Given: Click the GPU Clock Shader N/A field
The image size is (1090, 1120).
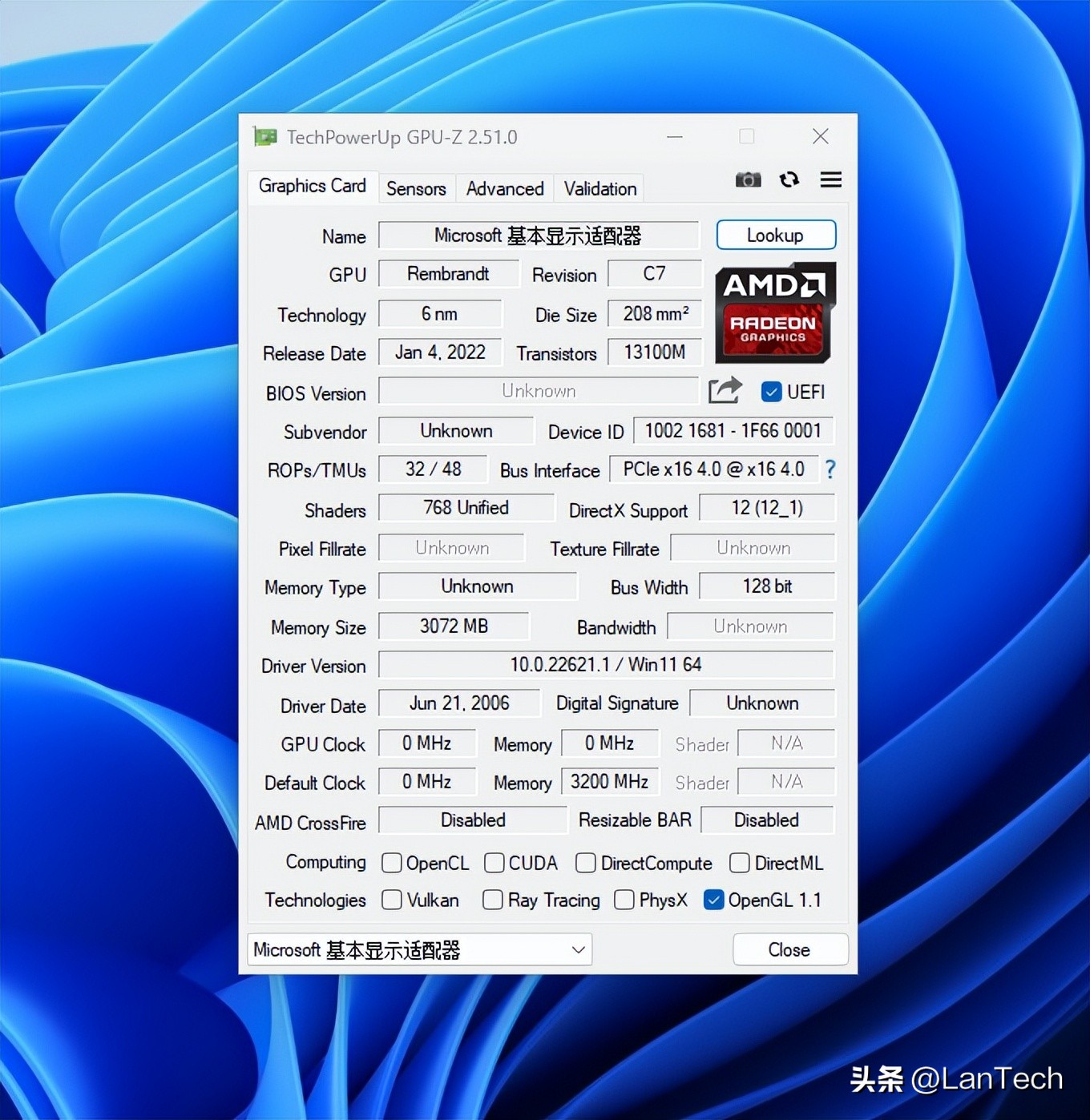Looking at the screenshot, I should [786, 743].
